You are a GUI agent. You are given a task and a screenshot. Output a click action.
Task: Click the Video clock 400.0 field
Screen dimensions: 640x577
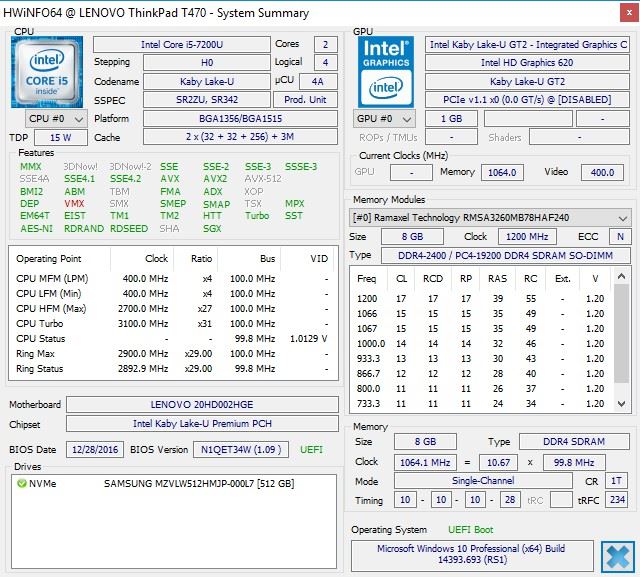pos(602,173)
